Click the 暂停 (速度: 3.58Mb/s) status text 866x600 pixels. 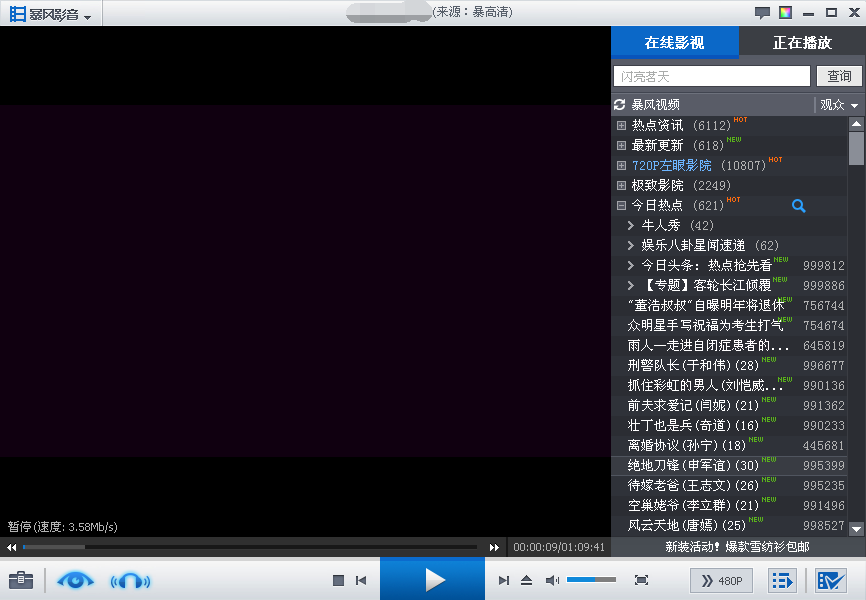coord(62,527)
